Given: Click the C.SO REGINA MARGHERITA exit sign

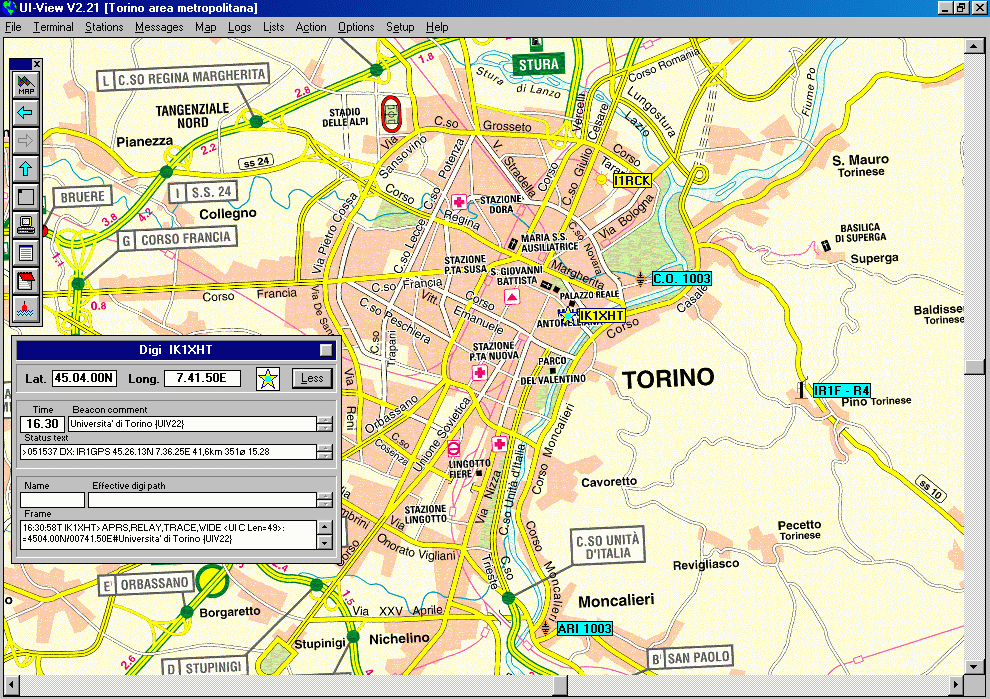Looking at the screenshot, I should 184,78.
